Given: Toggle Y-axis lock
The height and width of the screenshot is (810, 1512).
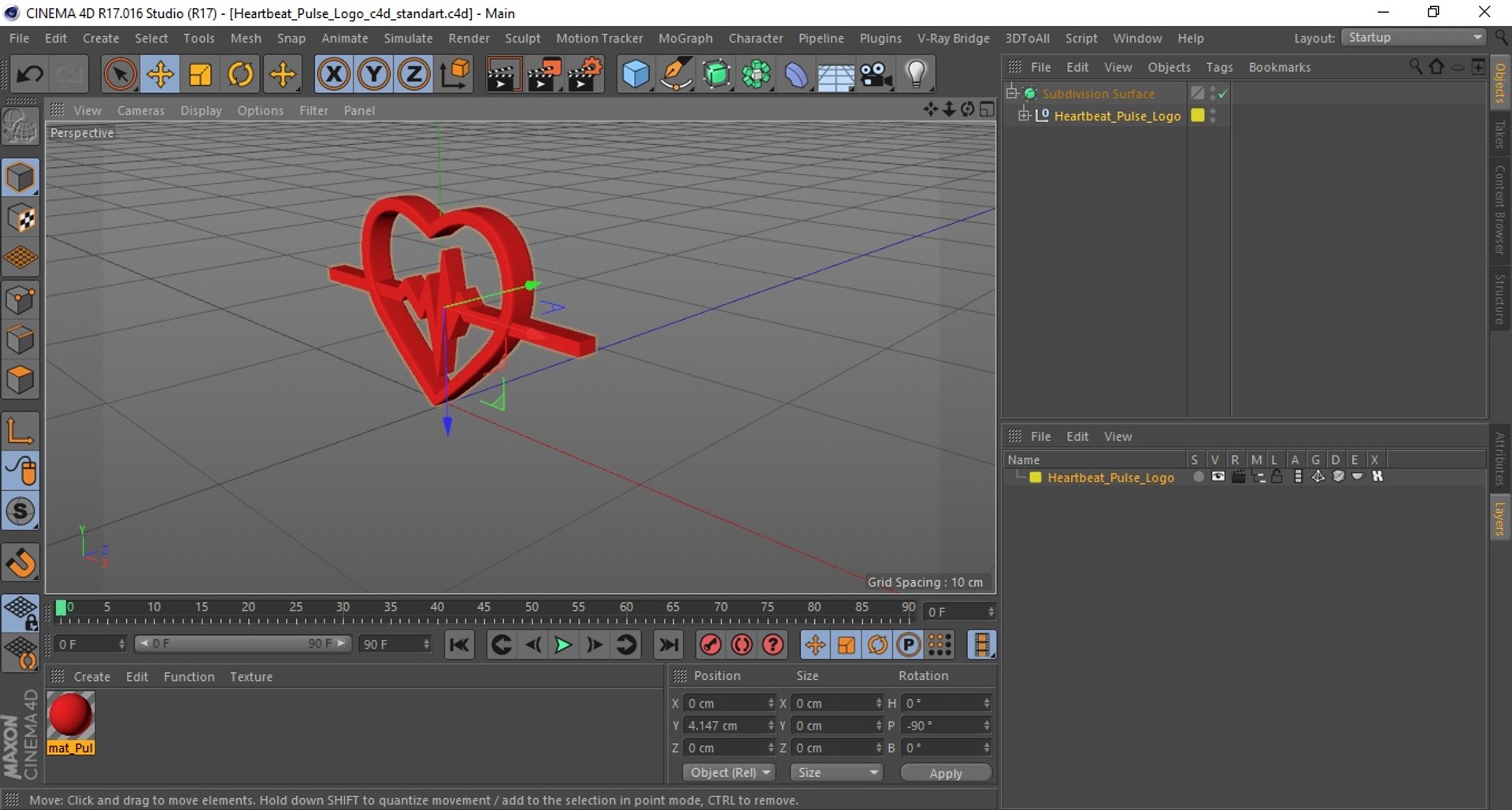Looking at the screenshot, I should pyautogui.click(x=374, y=75).
